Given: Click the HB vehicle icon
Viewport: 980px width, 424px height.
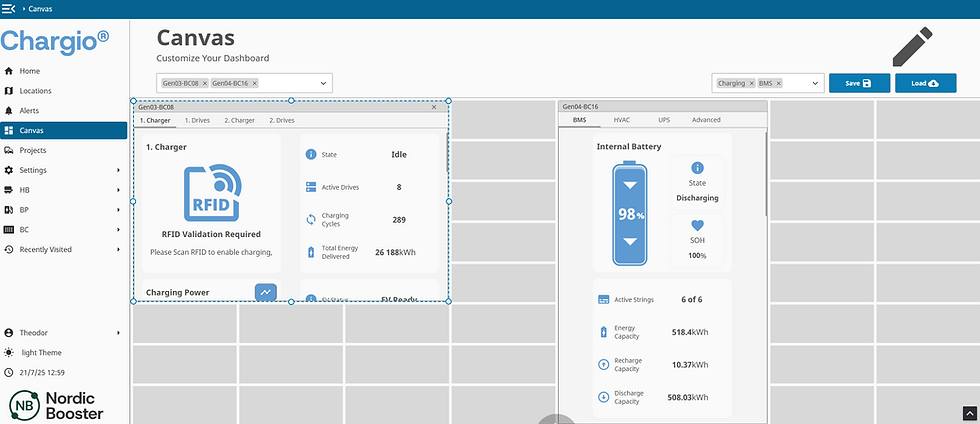Looking at the screenshot, I should 9,190.
